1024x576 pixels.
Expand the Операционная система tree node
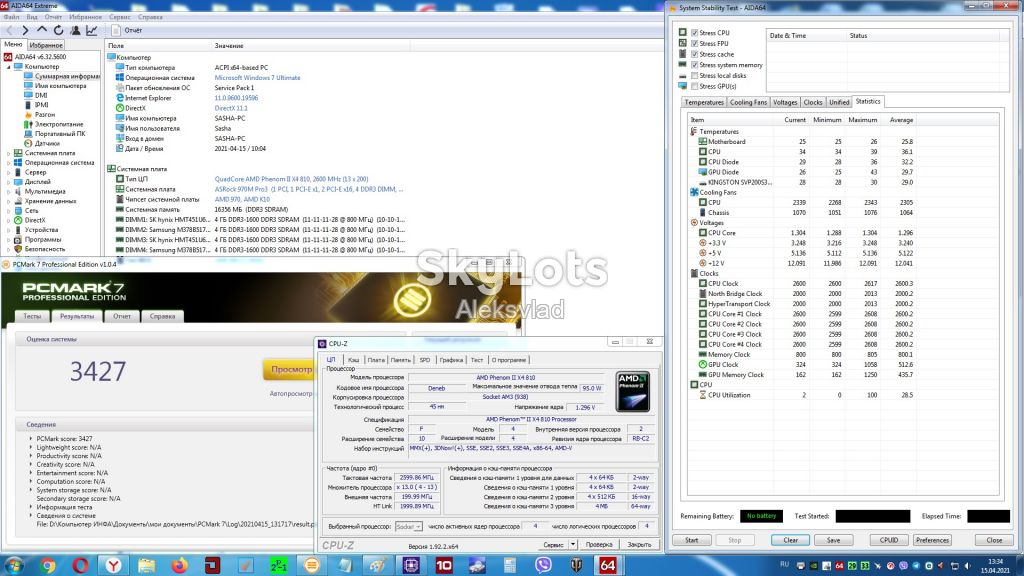[8, 163]
